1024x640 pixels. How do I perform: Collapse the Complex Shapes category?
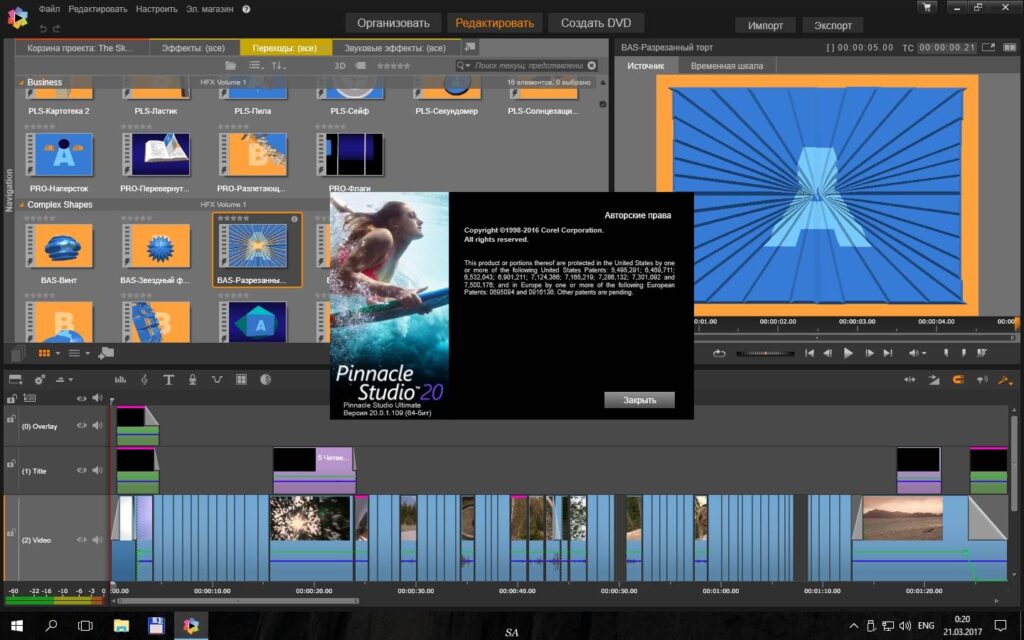click(x=21, y=205)
